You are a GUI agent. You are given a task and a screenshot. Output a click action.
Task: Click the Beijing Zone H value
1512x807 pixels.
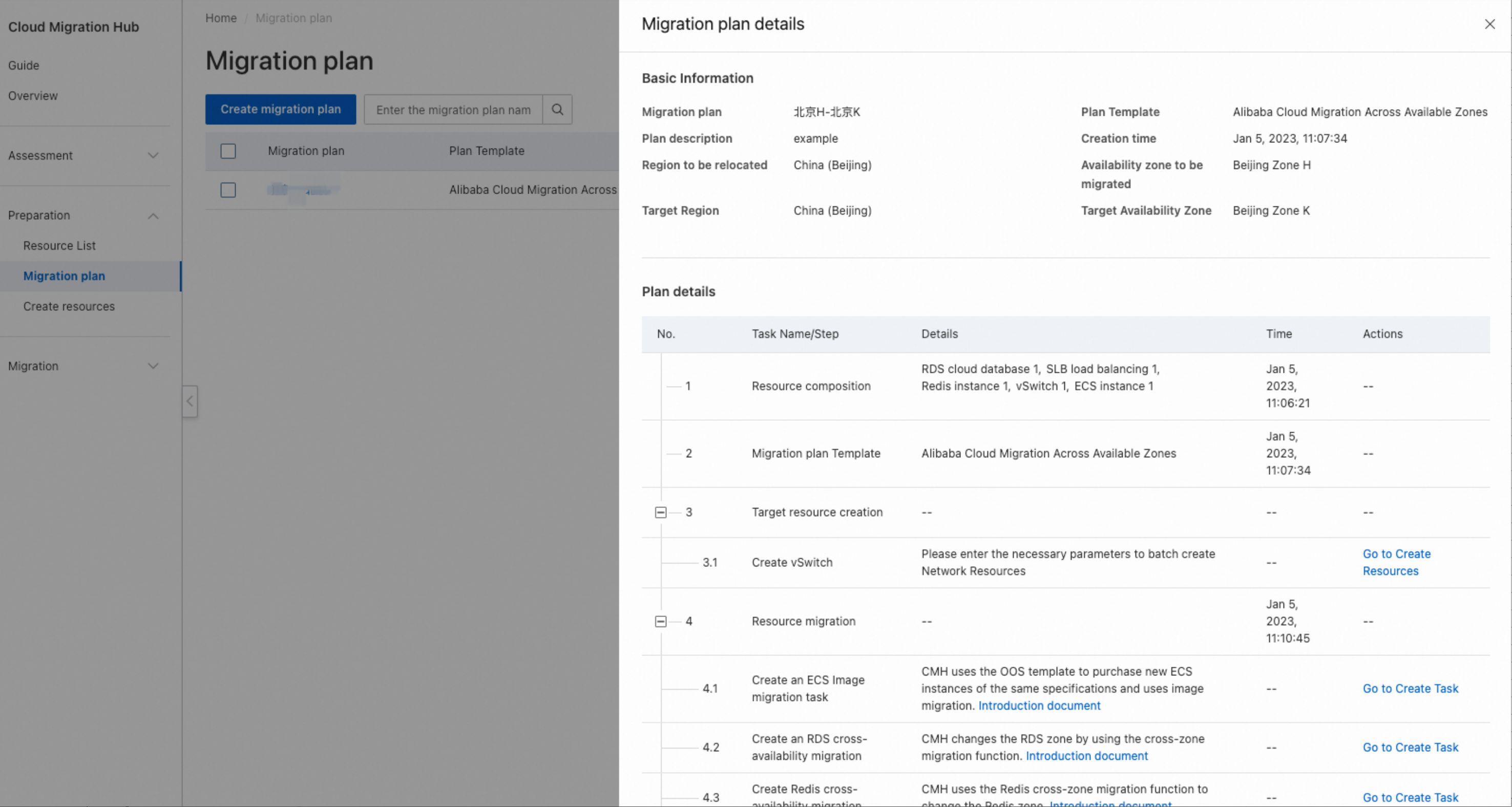1271,165
